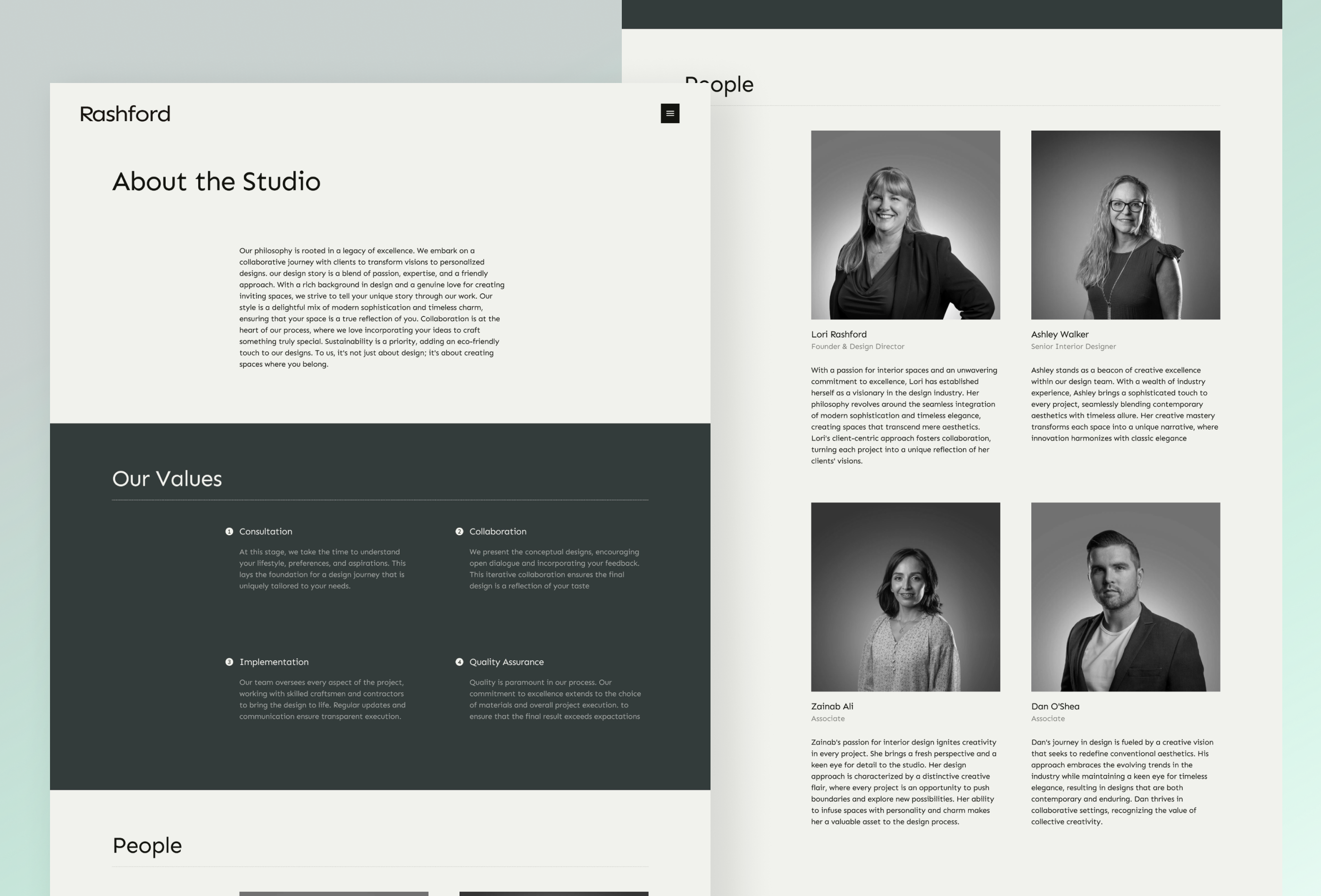Open Dan O'Shea's portrait photo
Viewport: 1321px width, 896px height.
pos(1125,597)
